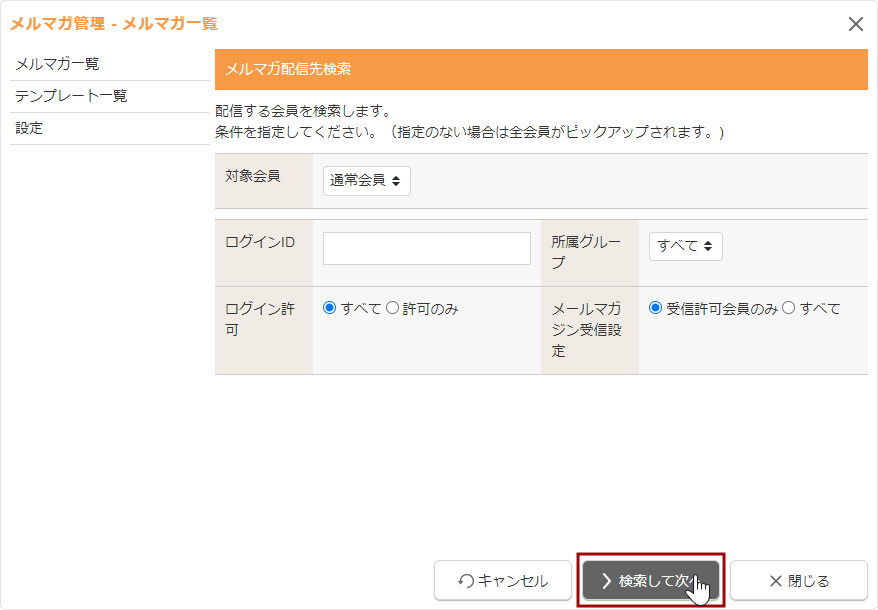
Task: Select the 許可のみ radio button
Action: (392, 309)
